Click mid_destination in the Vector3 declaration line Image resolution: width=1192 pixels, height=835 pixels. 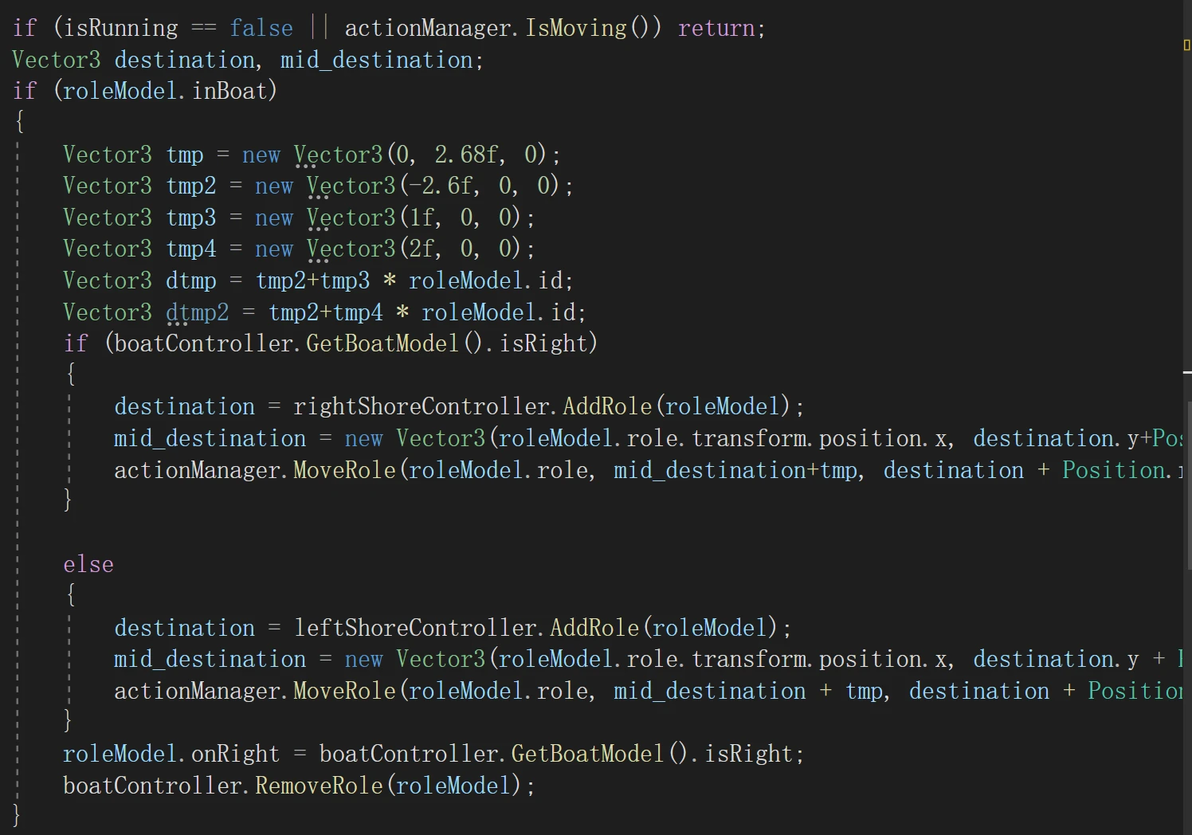(x=376, y=60)
